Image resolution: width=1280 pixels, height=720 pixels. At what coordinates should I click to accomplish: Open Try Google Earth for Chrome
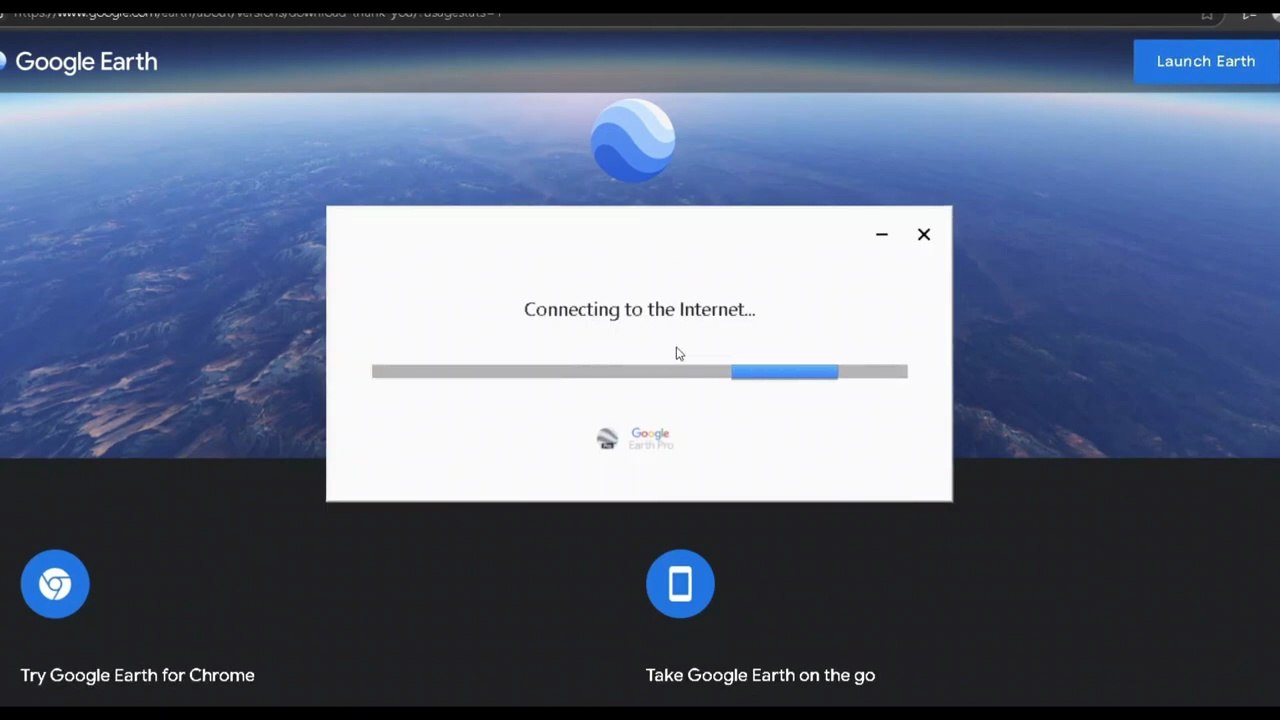tap(138, 675)
